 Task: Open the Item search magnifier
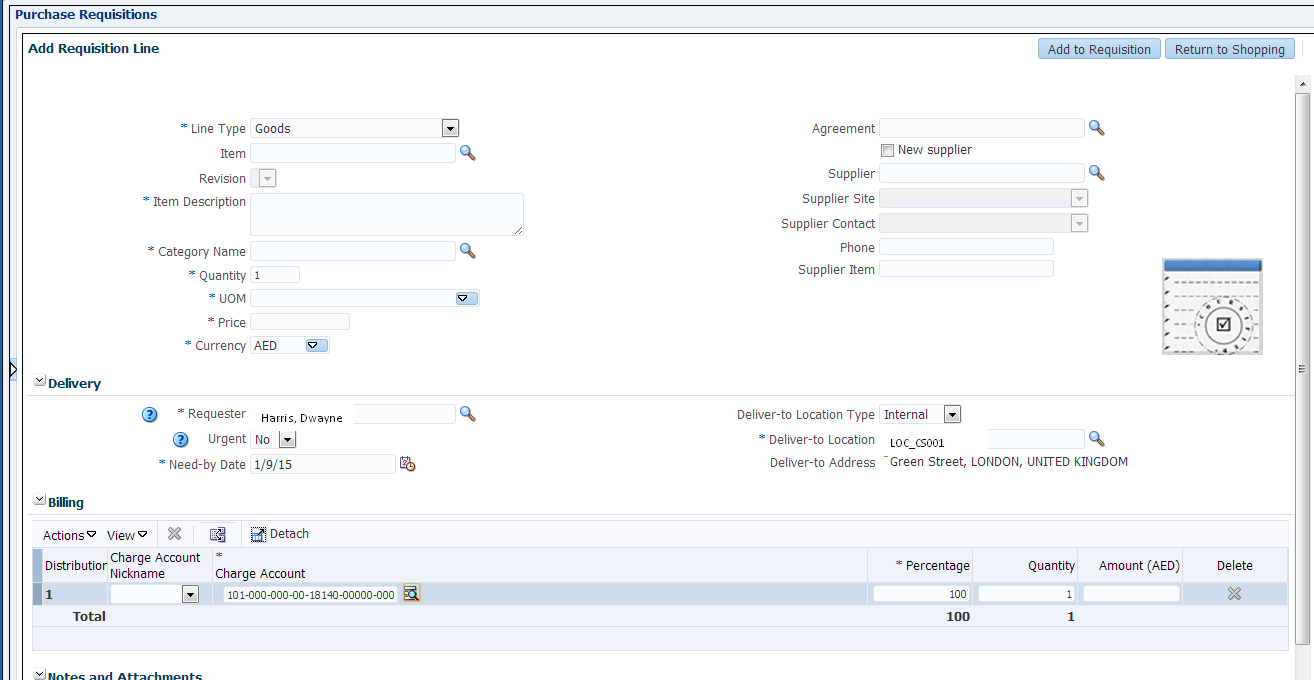click(467, 152)
